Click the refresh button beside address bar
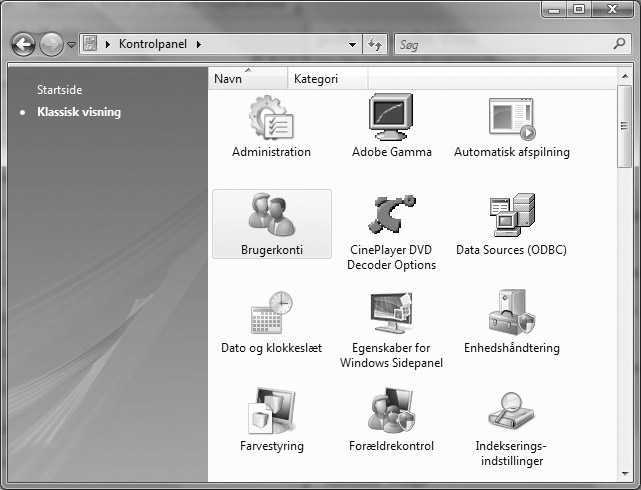641x490 pixels. (375, 44)
